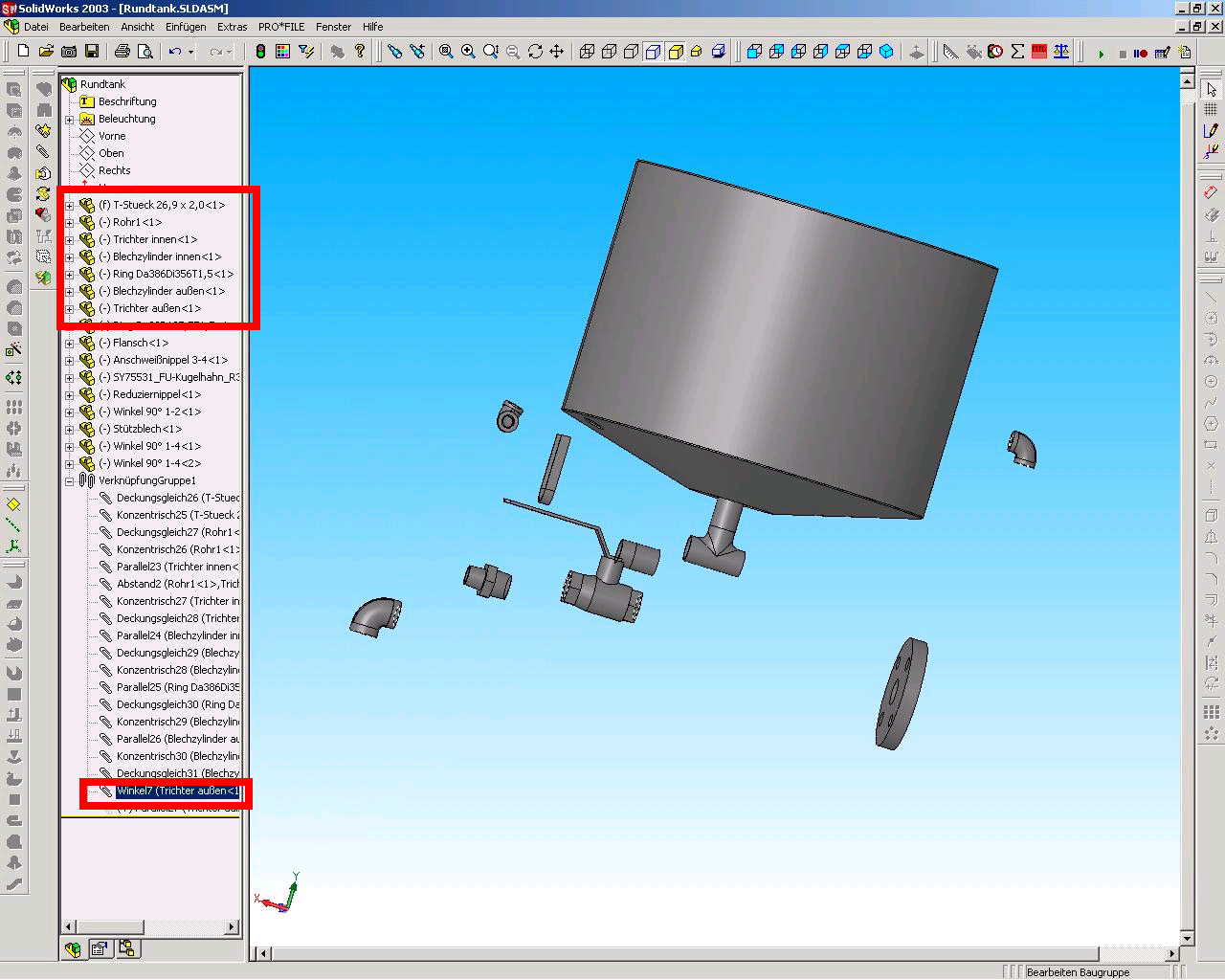Activate the Pan view tool
Image resolution: width=1225 pixels, height=980 pixels.
tap(557, 52)
